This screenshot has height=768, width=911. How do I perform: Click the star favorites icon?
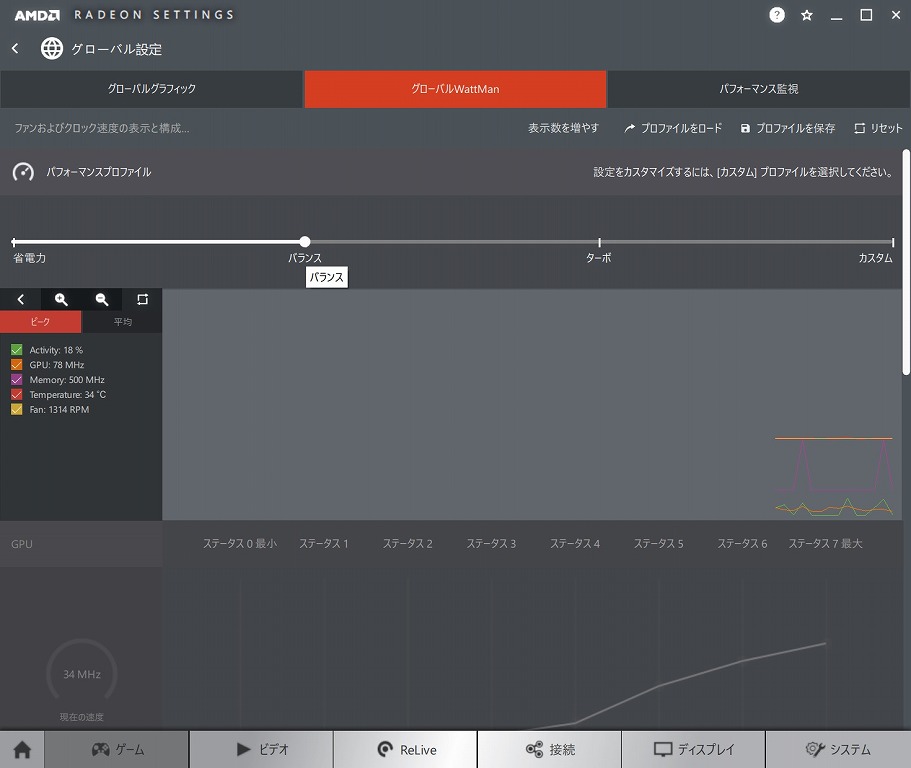(806, 15)
